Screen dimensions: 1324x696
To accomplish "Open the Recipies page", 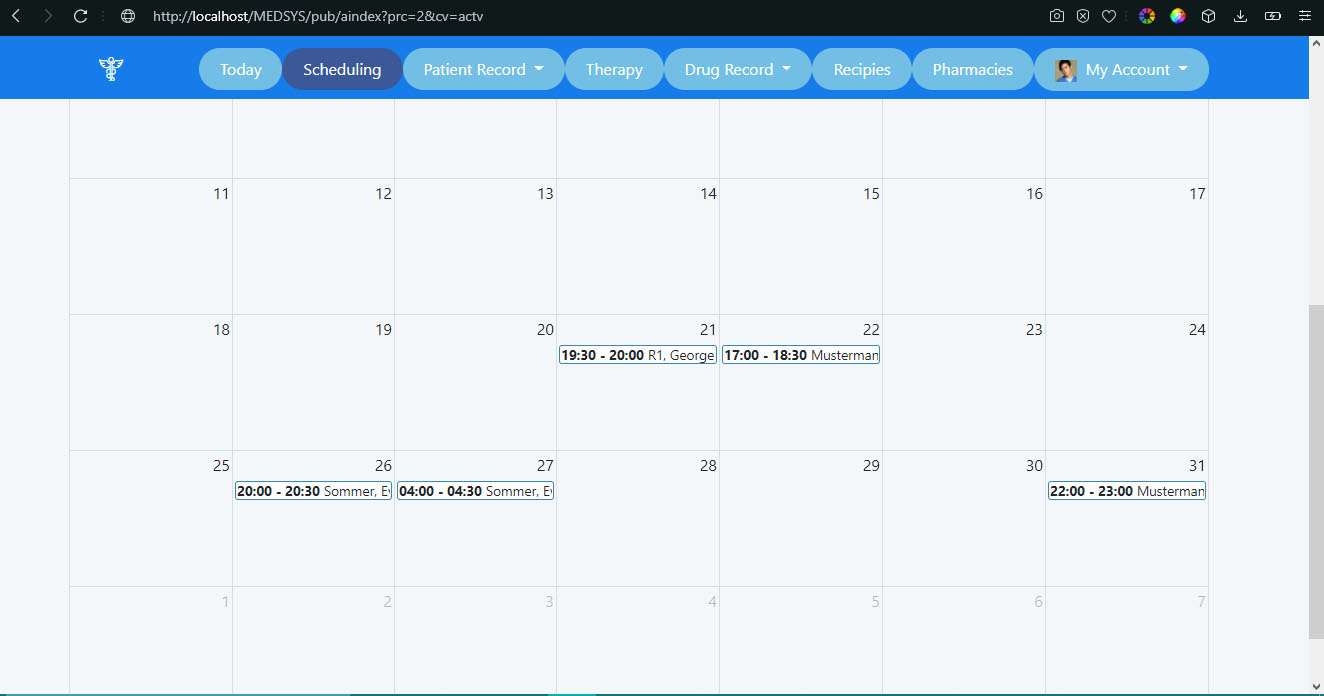I will (x=862, y=69).
